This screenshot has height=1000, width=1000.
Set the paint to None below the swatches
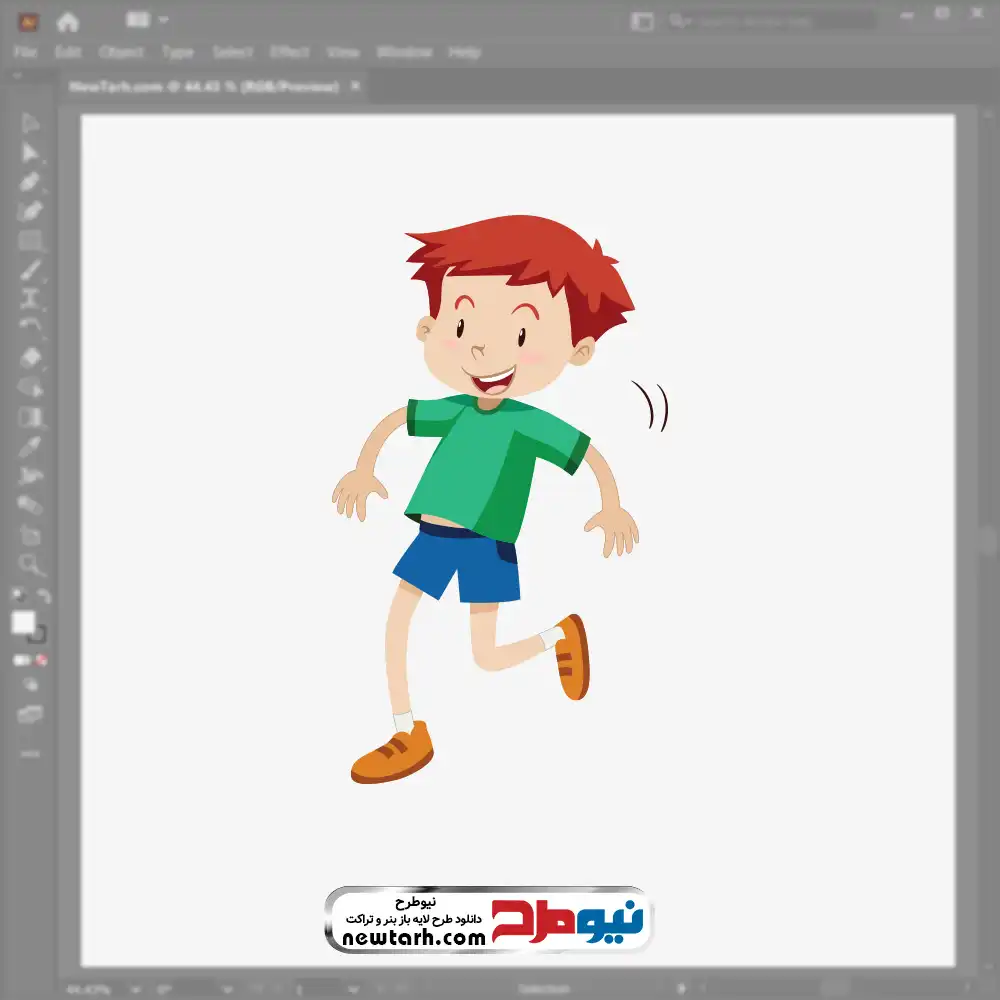coord(42,661)
